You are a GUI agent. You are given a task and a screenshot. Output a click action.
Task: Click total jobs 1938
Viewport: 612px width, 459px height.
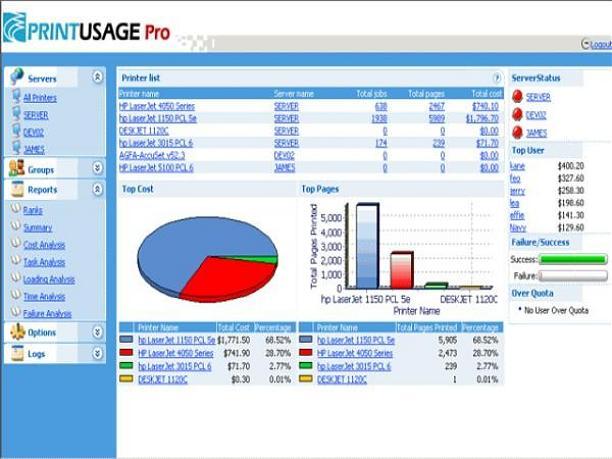379,118
